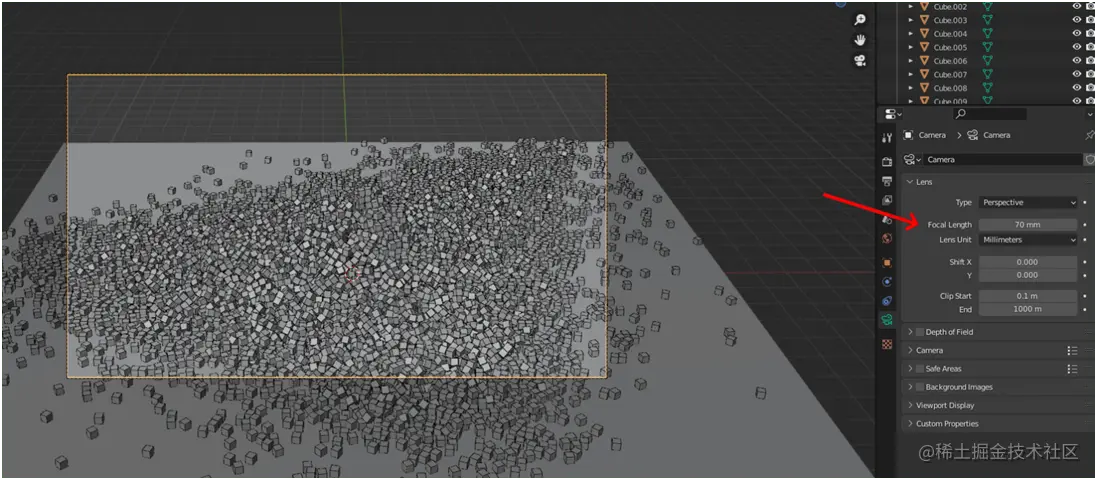
Task: Open the Render properties tab icon
Action: click(887, 162)
